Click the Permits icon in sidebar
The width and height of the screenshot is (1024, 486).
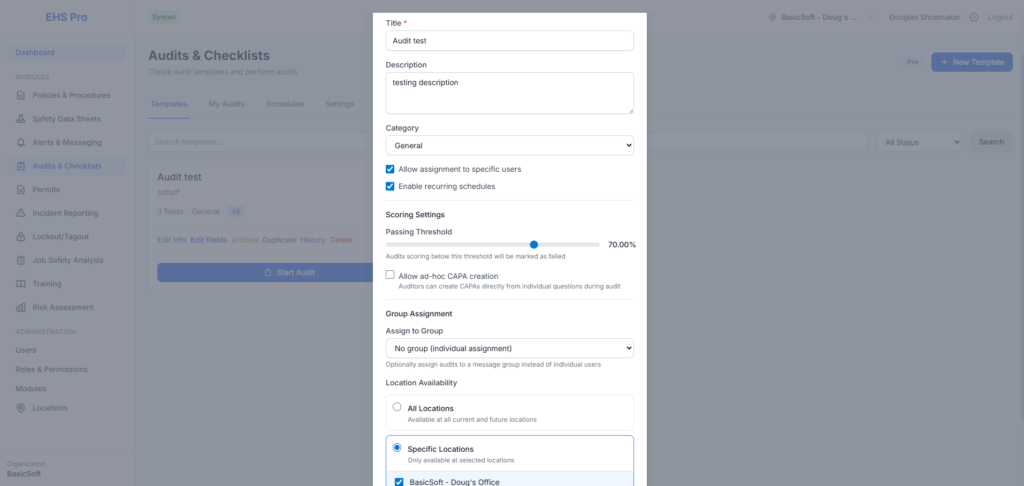(22, 190)
